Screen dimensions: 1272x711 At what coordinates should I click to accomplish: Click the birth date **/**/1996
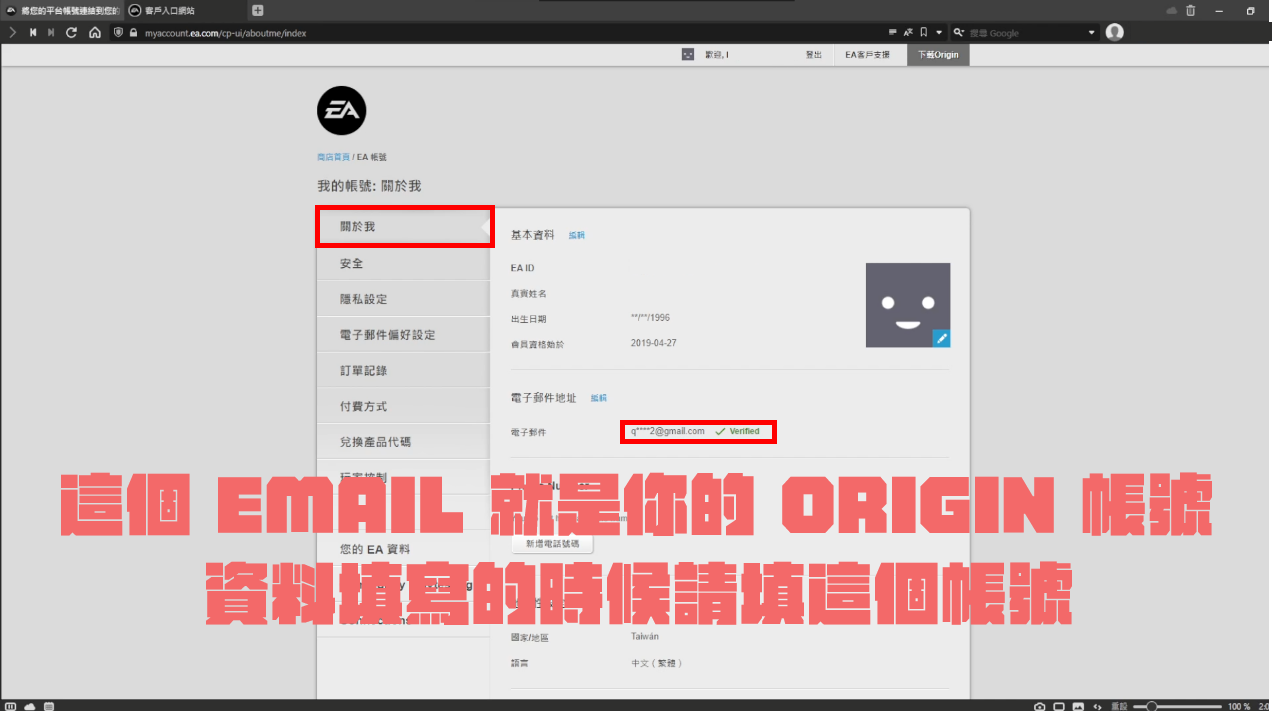pos(650,318)
